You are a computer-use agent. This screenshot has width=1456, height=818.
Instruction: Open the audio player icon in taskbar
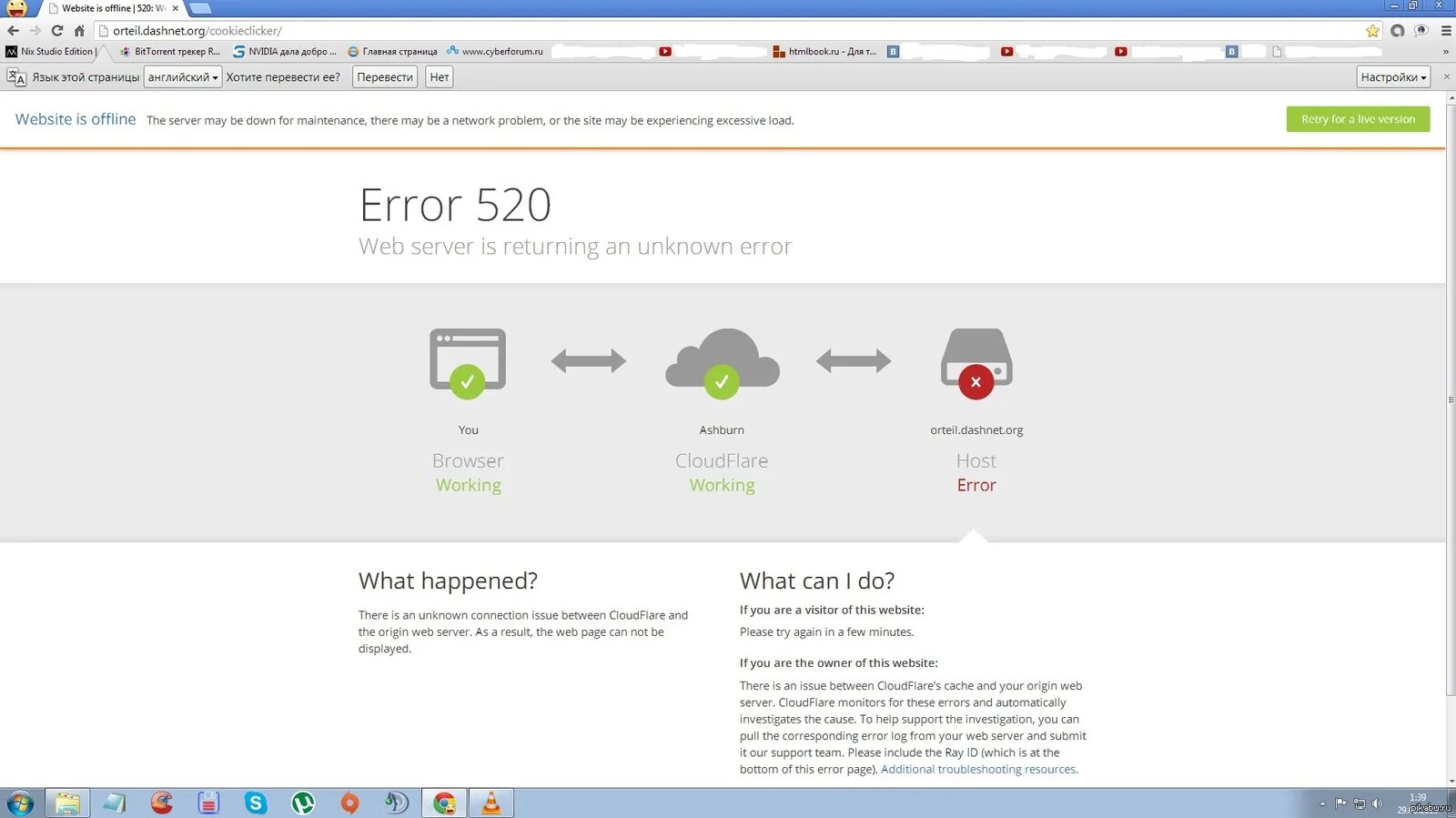[x=397, y=803]
